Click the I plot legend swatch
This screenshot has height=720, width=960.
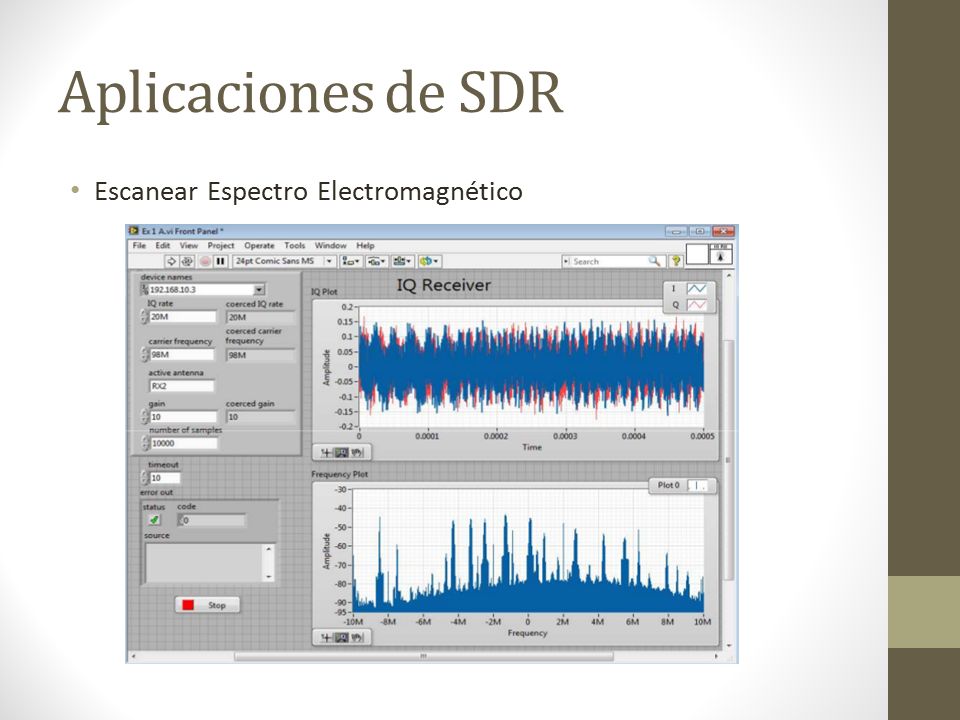click(696, 288)
